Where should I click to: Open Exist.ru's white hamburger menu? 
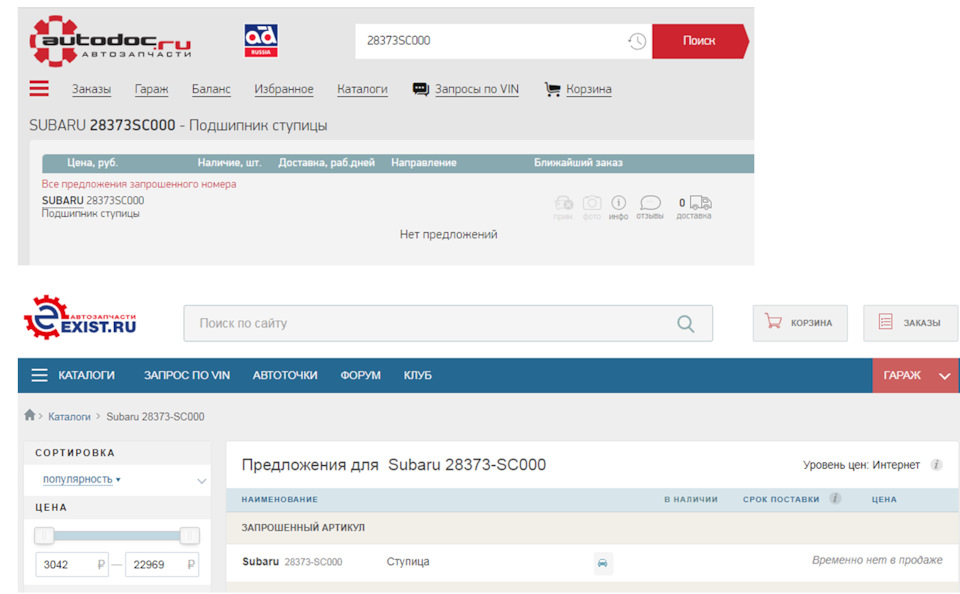(x=38, y=375)
